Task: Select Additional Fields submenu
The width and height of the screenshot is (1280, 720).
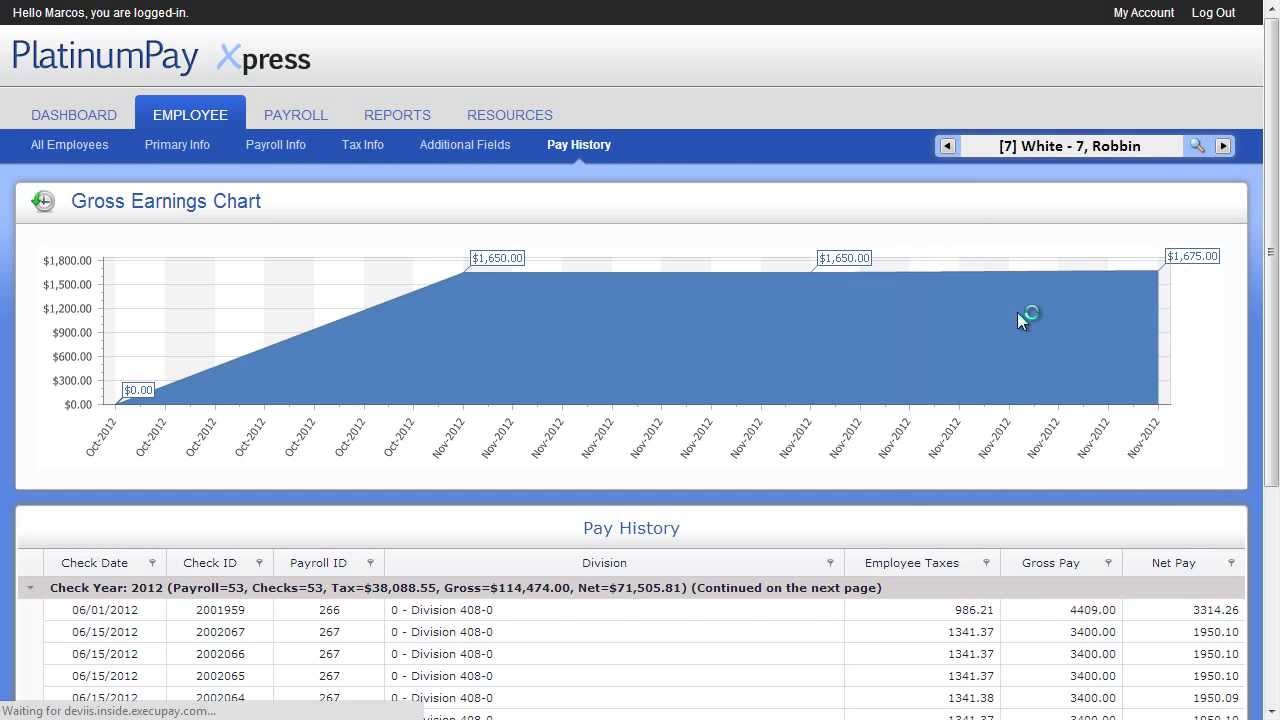Action: pos(464,145)
